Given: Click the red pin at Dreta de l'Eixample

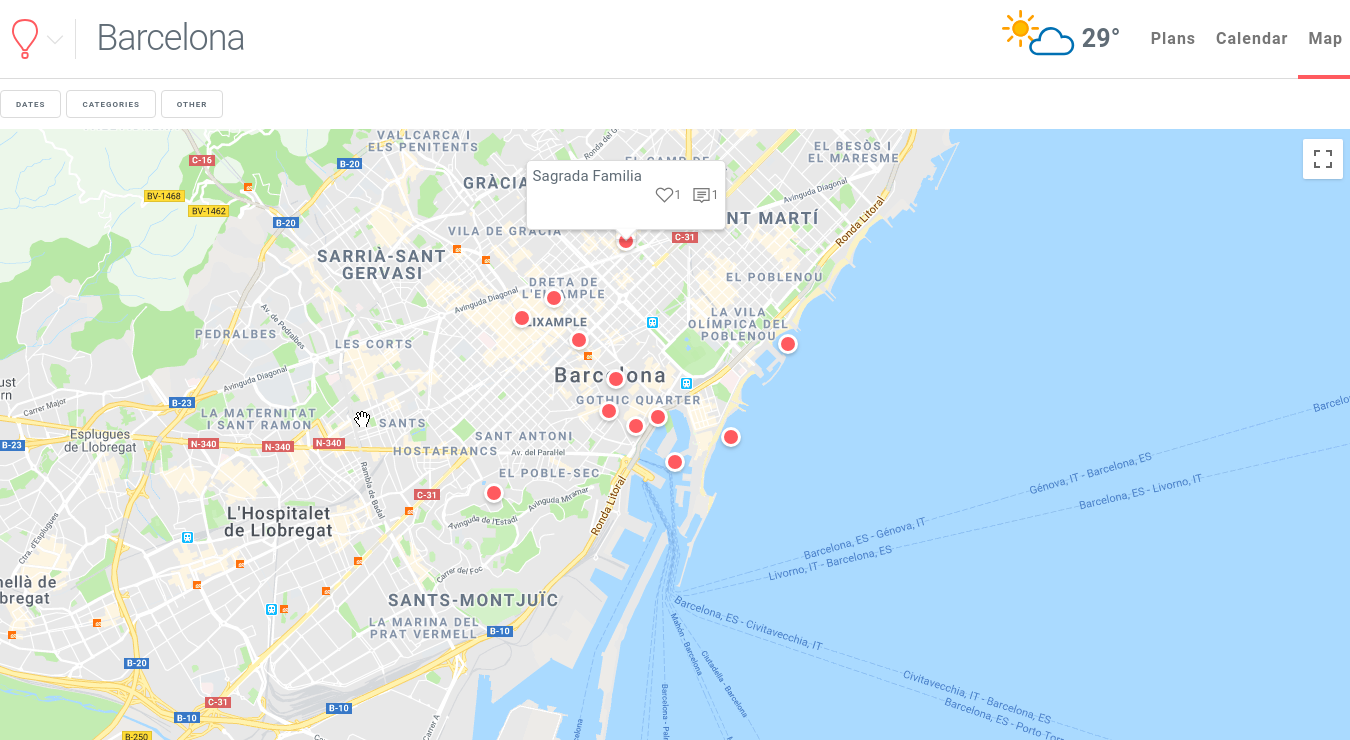Looking at the screenshot, I should (554, 298).
